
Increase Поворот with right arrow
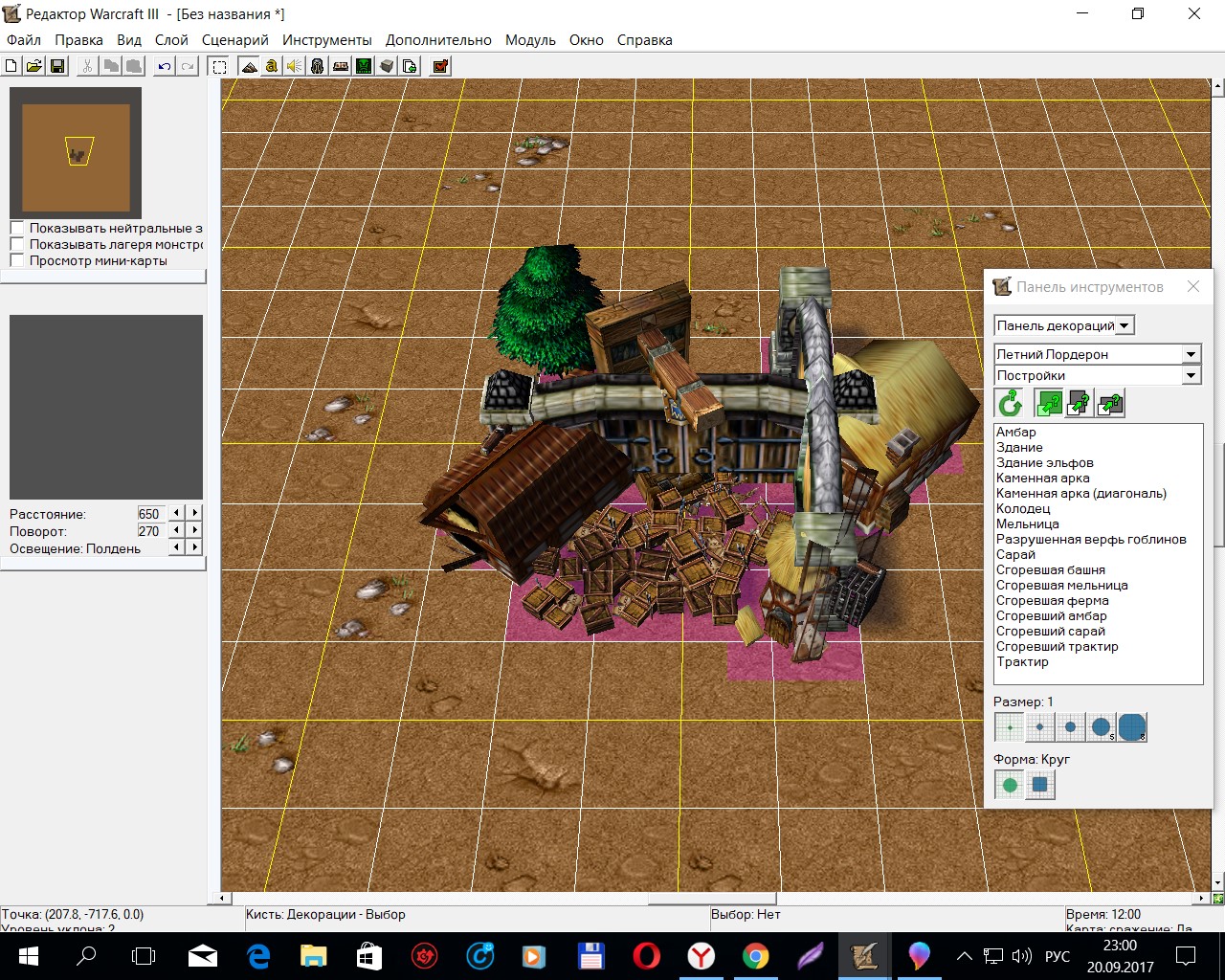click(195, 530)
